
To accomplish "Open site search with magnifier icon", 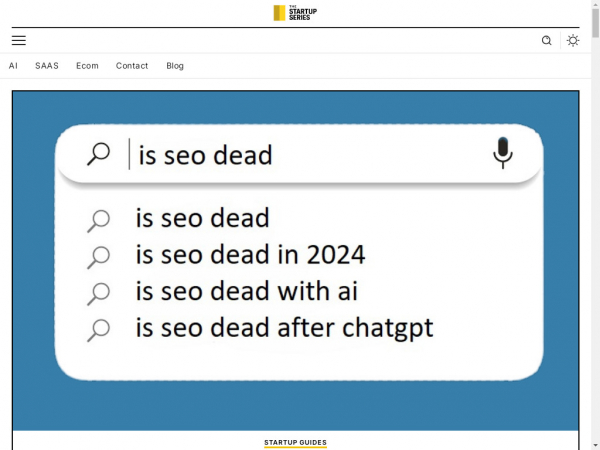I will (546, 41).
